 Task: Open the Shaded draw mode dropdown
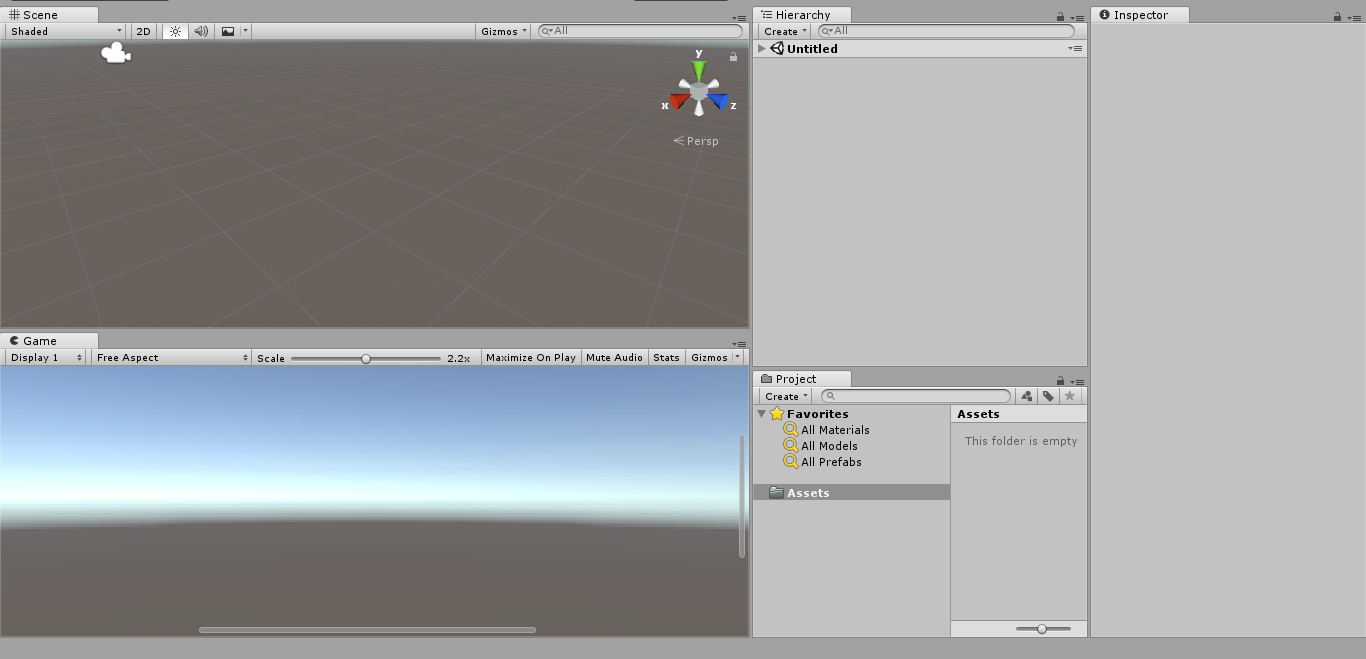[x=65, y=31]
